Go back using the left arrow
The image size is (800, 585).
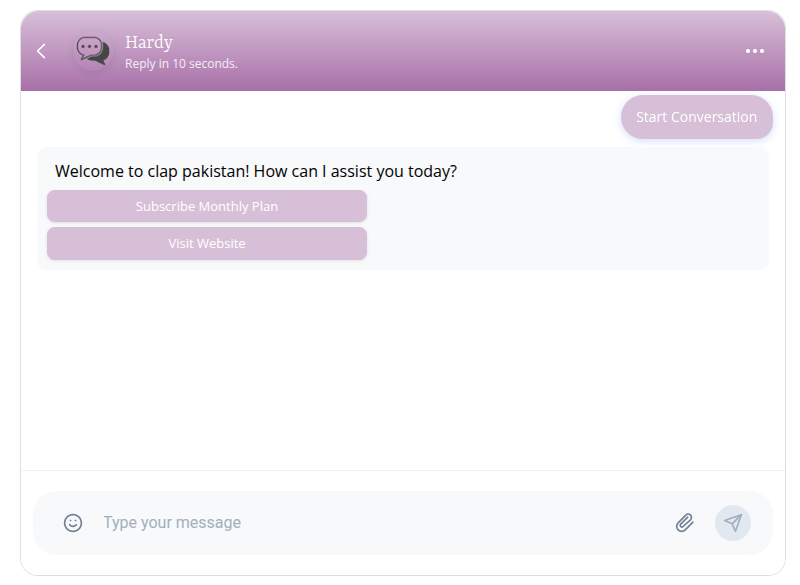[x=41, y=51]
